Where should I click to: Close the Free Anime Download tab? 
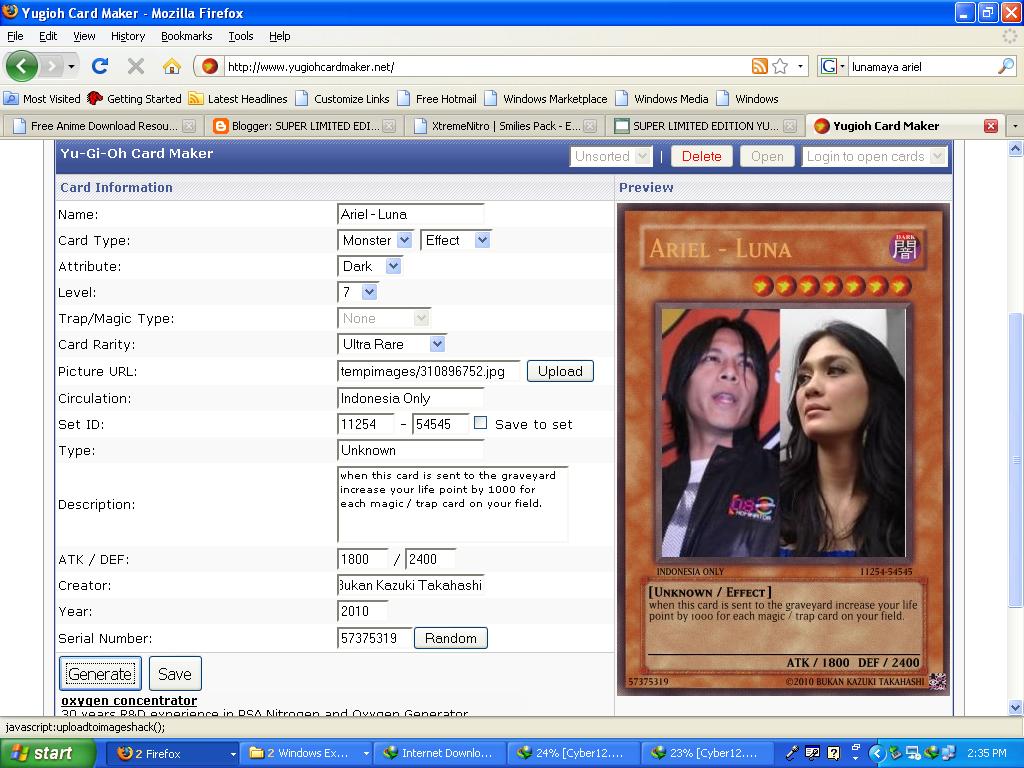[189, 126]
